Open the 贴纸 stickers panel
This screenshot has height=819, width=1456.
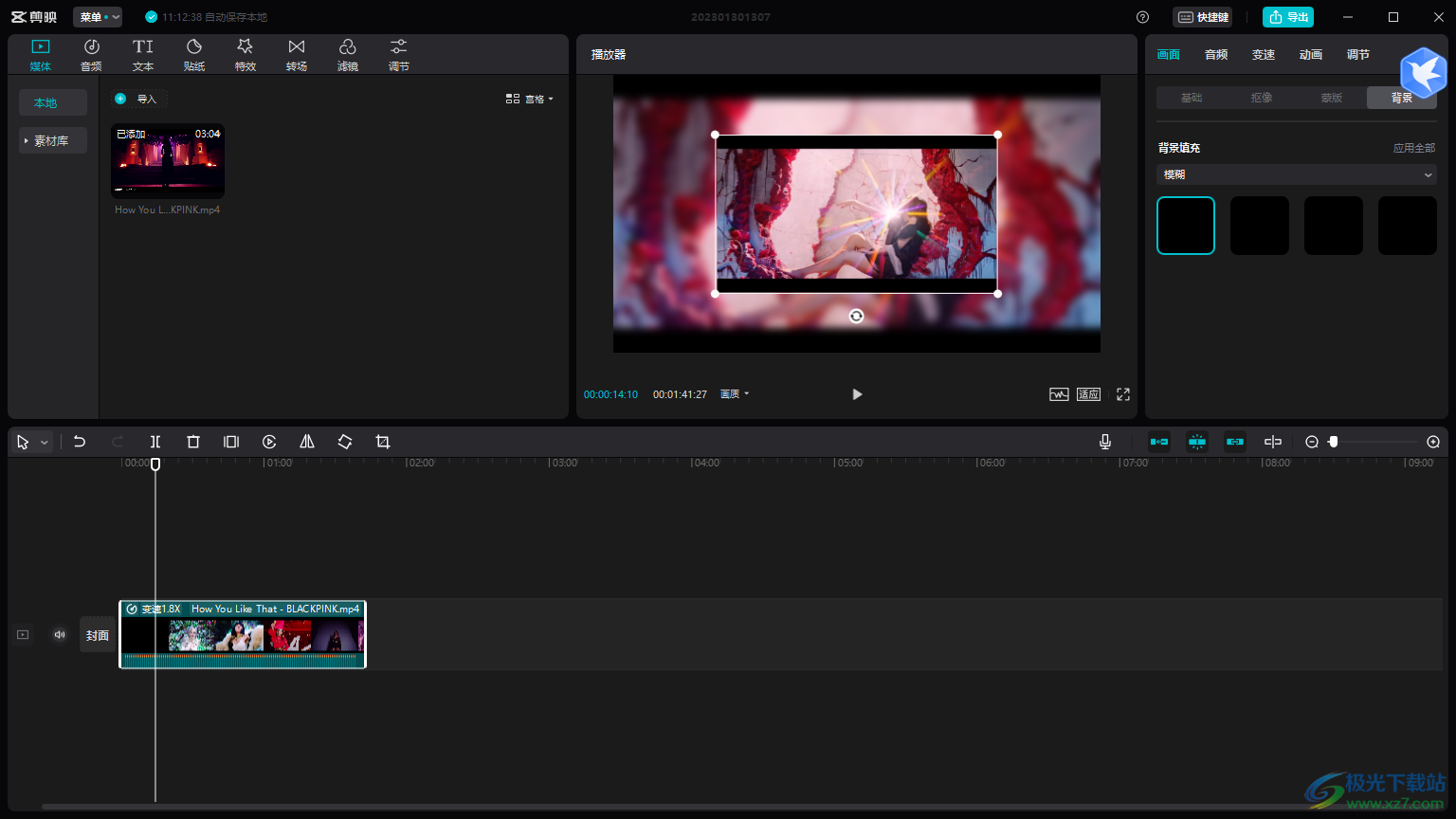194,55
